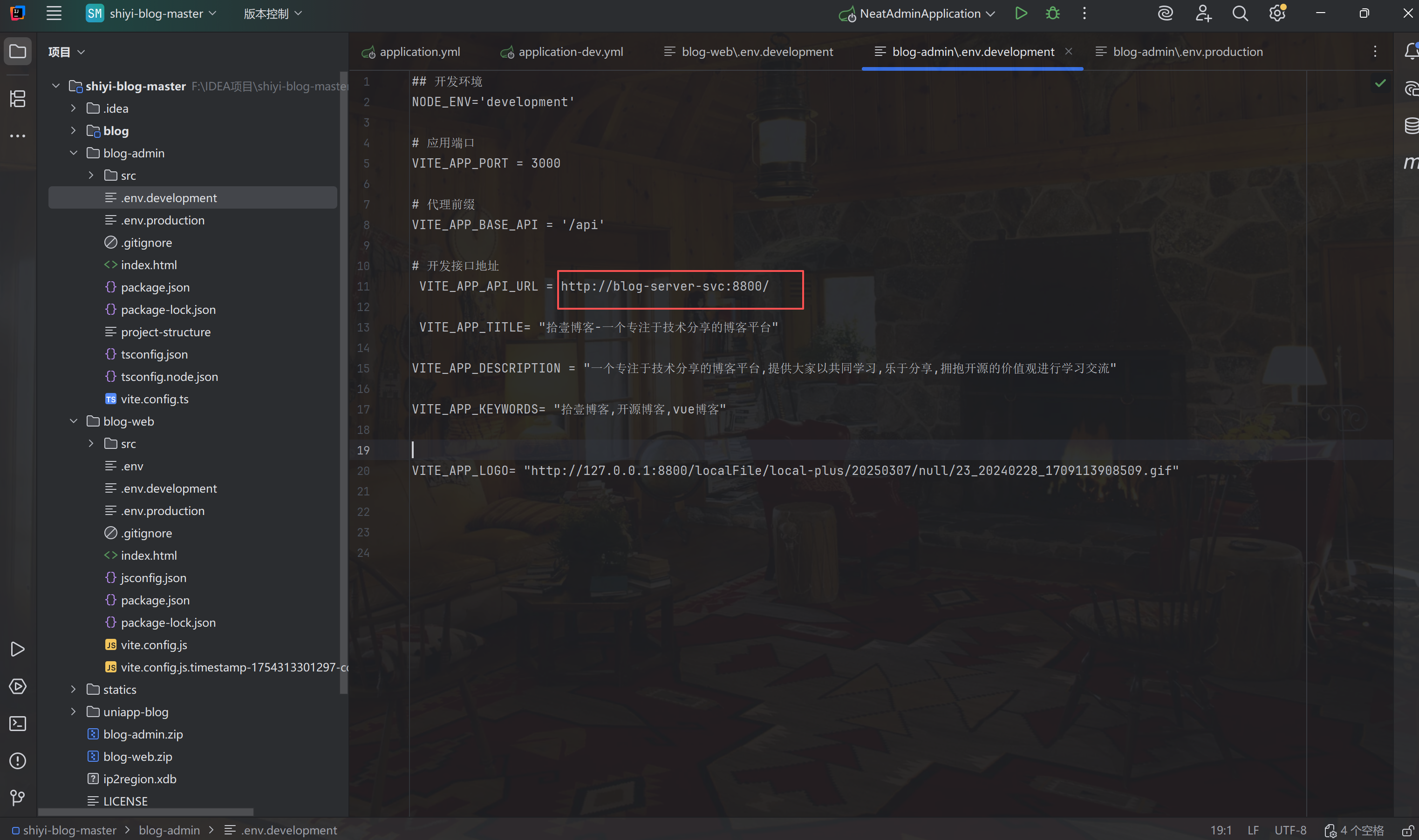The image size is (1419, 840).
Task: Click the green Run application button
Action: click(x=1021, y=14)
